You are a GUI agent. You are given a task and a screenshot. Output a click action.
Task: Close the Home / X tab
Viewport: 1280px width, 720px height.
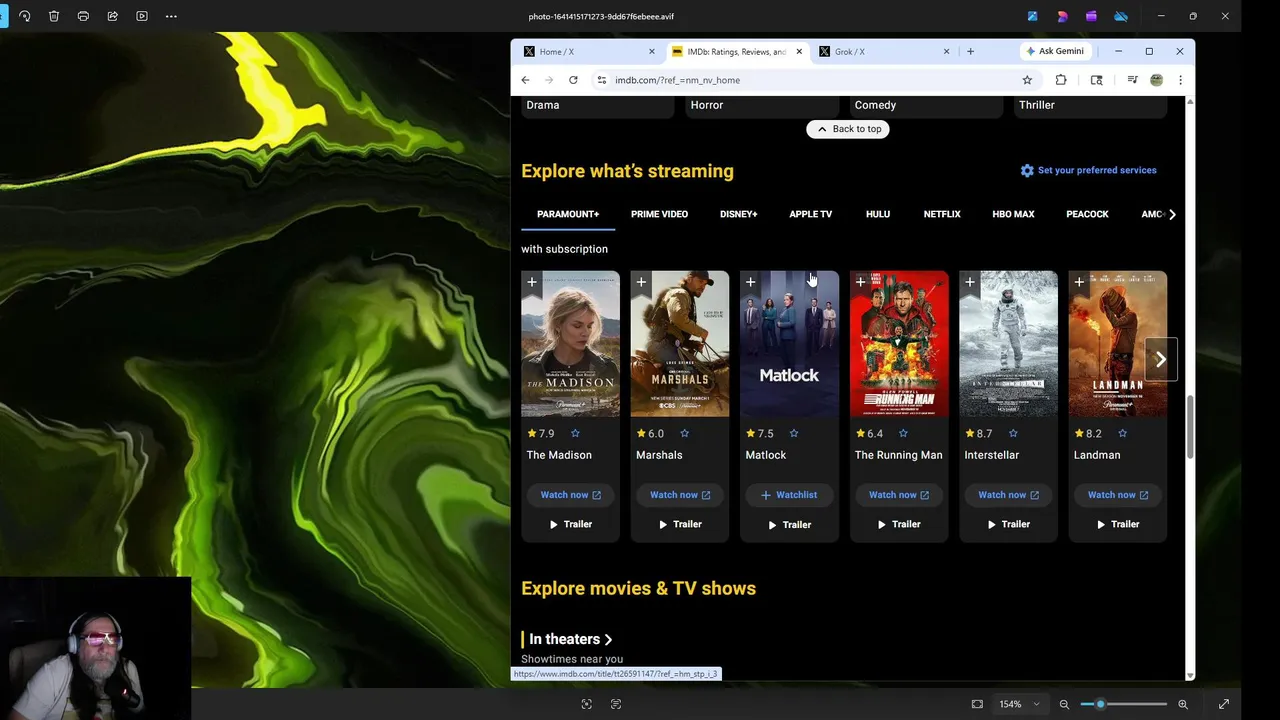pyautogui.click(x=652, y=51)
